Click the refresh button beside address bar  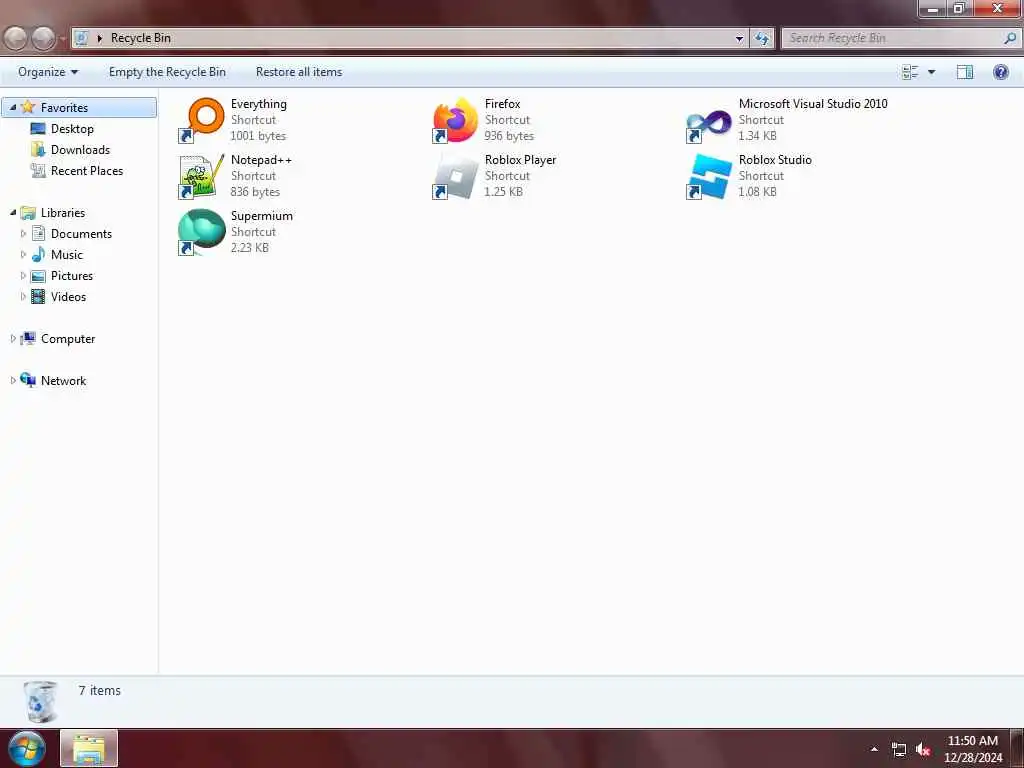click(762, 39)
